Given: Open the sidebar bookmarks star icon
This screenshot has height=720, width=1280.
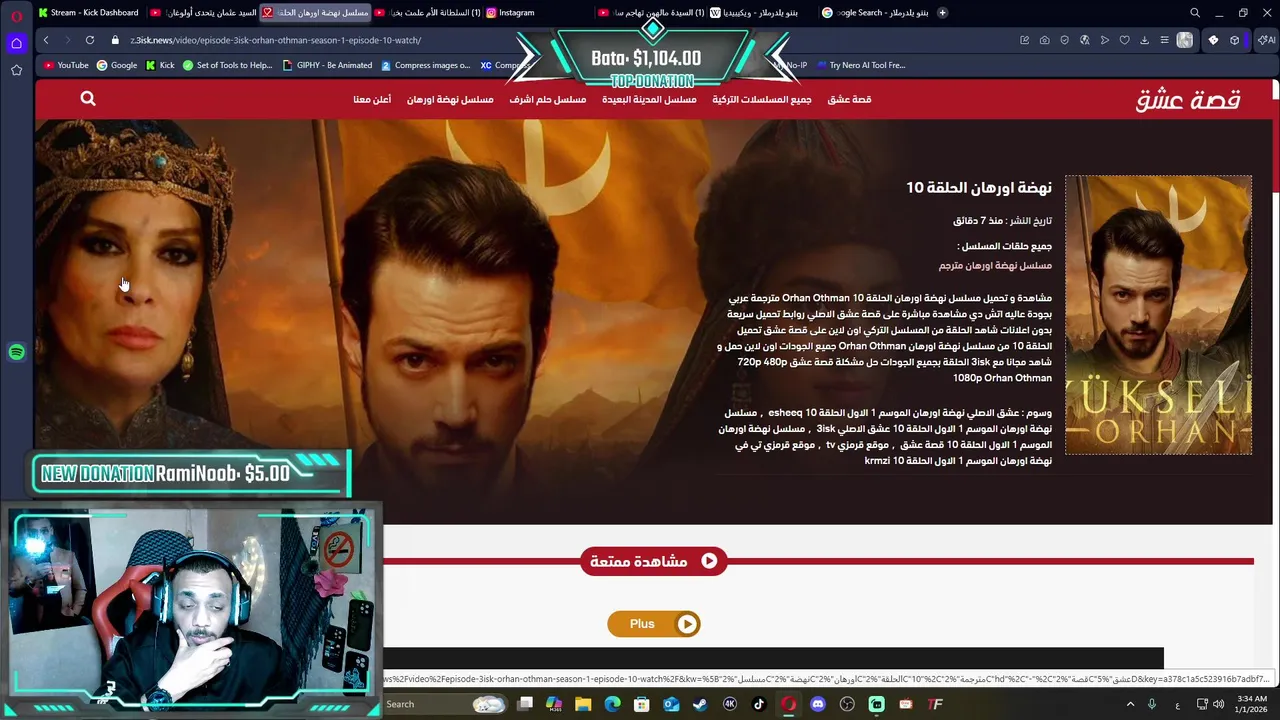Looking at the screenshot, I should 16,70.
